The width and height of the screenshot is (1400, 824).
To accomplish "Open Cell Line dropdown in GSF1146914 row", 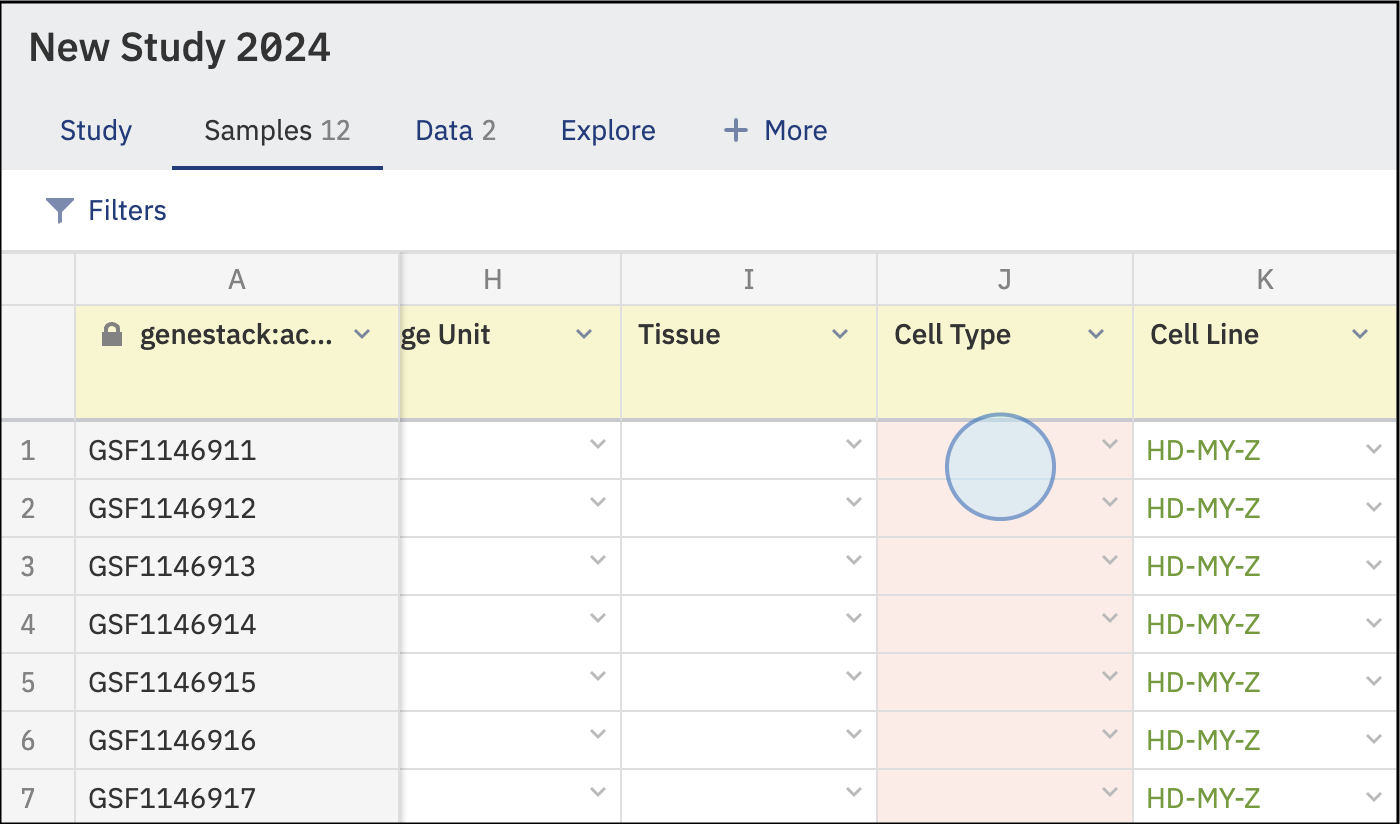I will (x=1374, y=624).
